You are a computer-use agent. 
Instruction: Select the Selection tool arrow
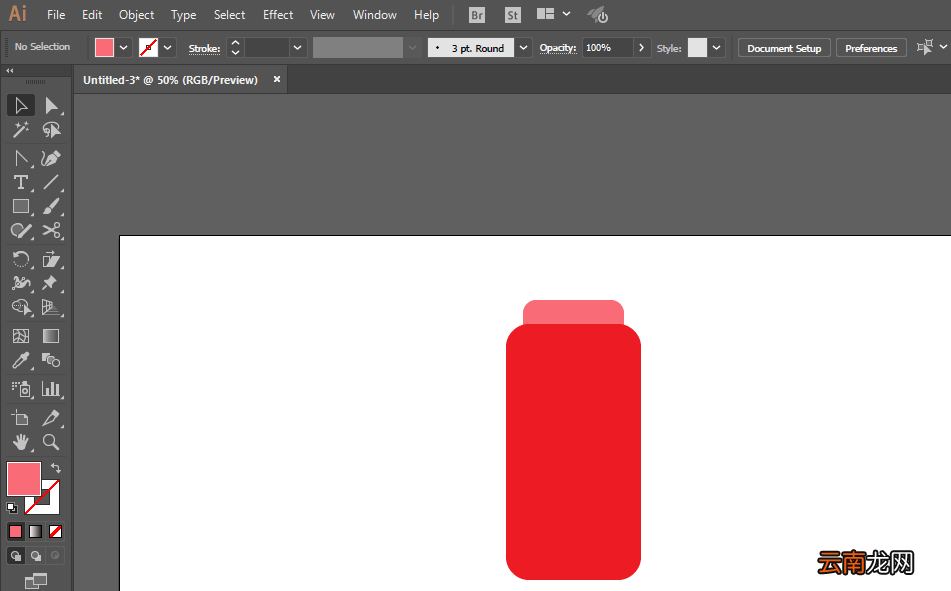(x=21, y=106)
